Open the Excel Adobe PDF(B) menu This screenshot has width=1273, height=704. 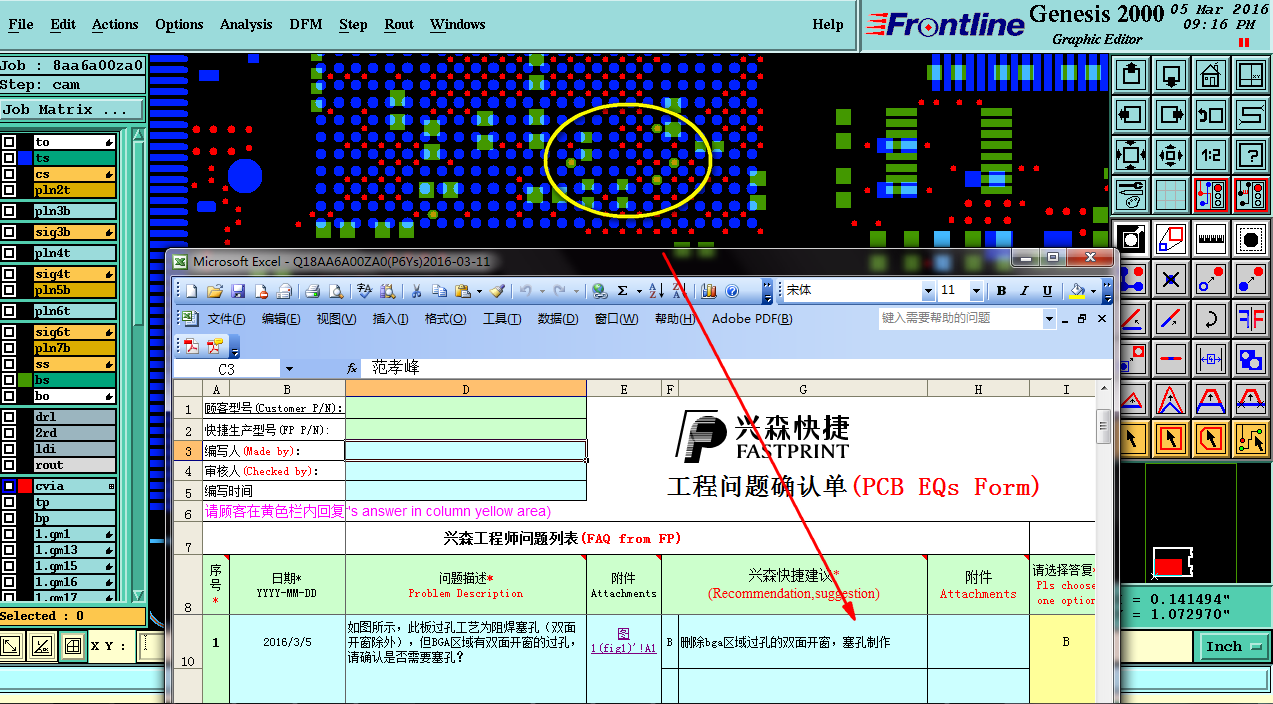[x=752, y=319]
